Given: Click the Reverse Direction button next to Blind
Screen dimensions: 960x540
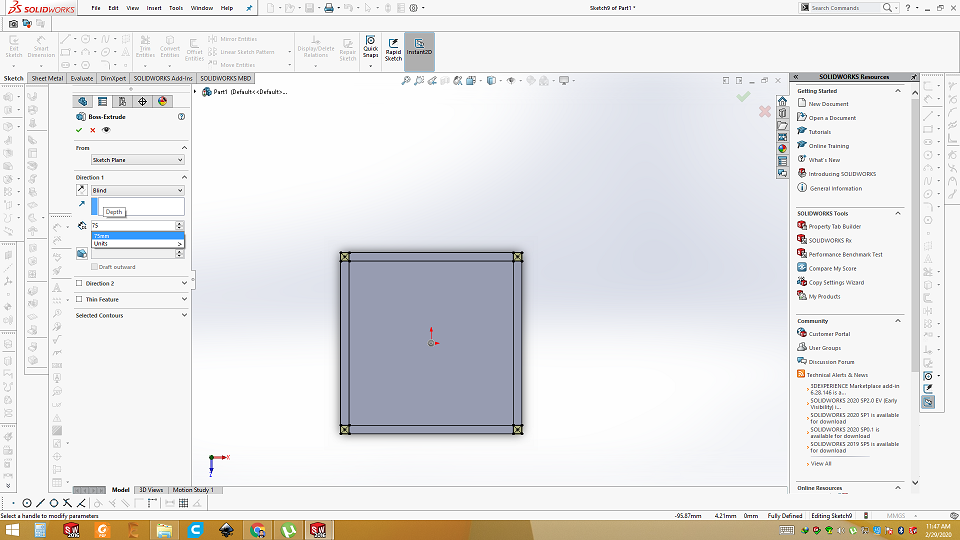Looking at the screenshot, I should [x=81, y=190].
